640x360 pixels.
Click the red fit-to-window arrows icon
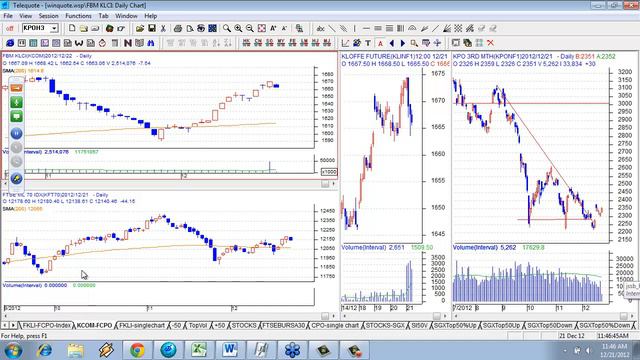tap(261, 28)
